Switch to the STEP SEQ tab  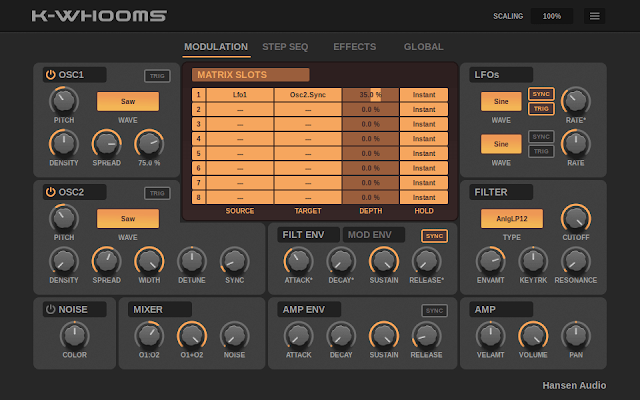(x=285, y=47)
